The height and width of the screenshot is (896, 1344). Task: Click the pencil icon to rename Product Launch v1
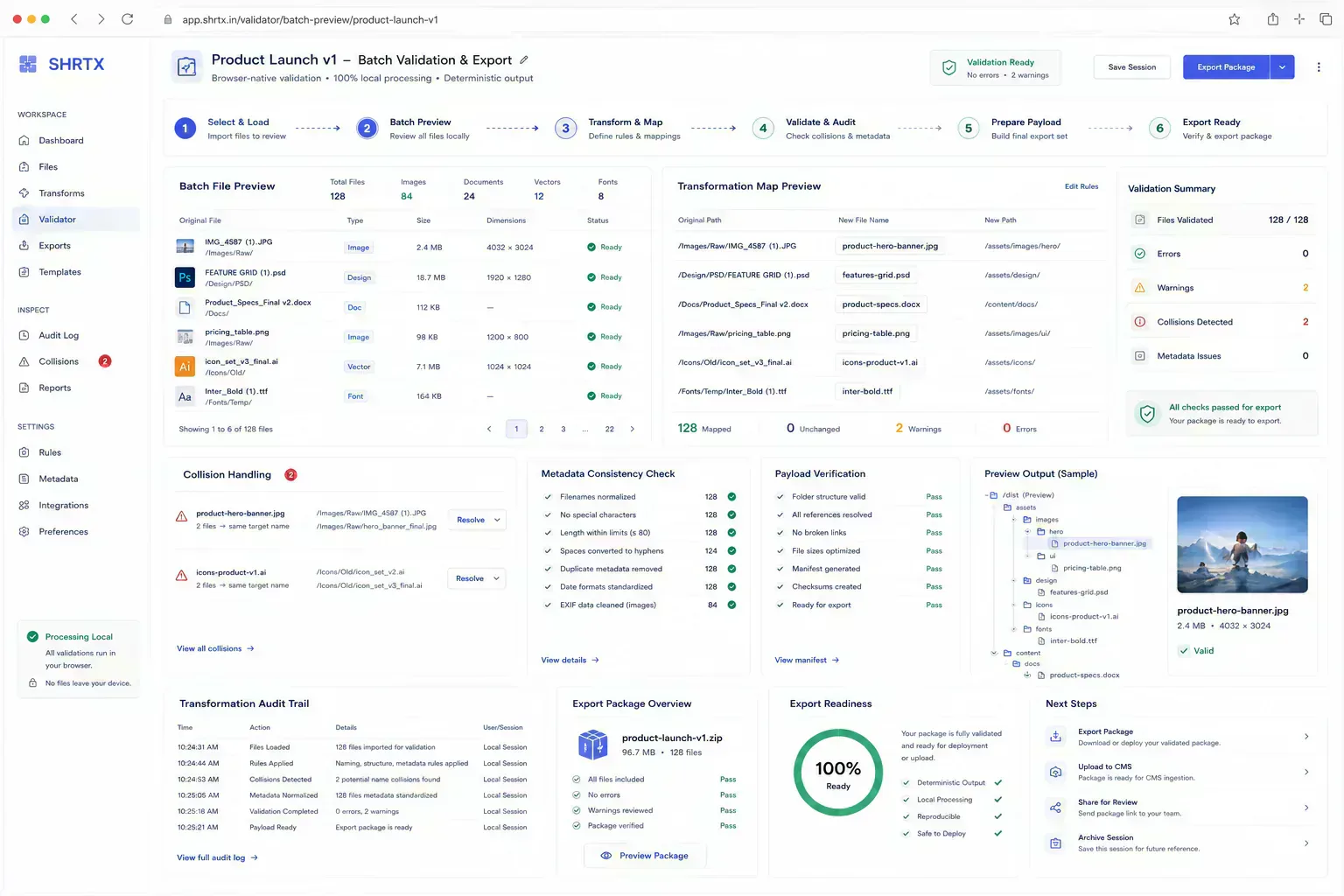coord(524,59)
